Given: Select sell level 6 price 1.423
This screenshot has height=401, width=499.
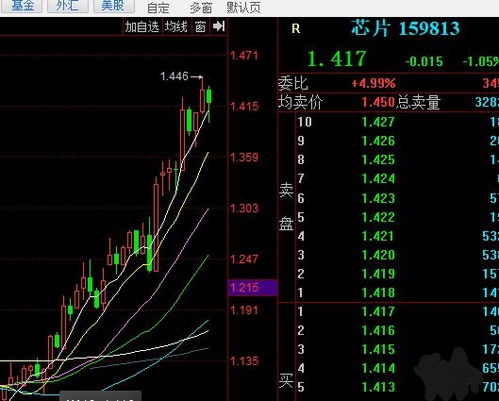Looking at the screenshot, I should (378, 198).
